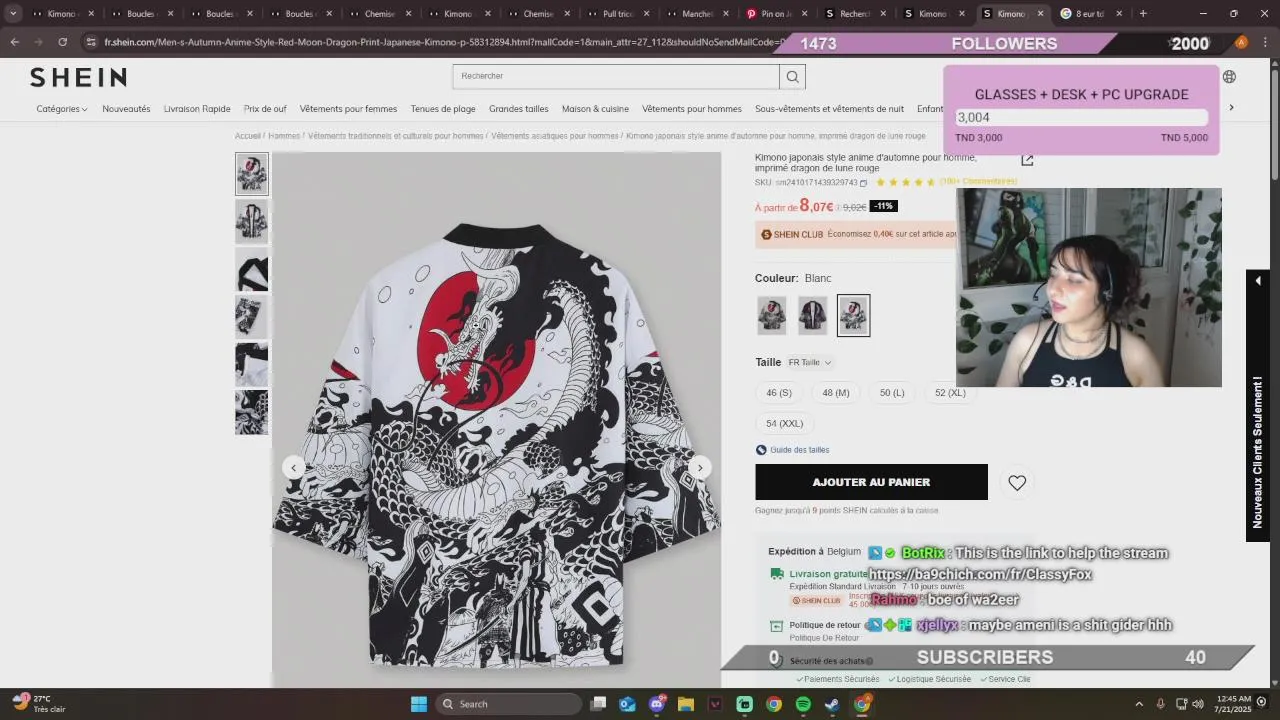Click the Windows taskbar Search box
Image resolution: width=1280 pixels, height=720 pixels.
click(509, 704)
